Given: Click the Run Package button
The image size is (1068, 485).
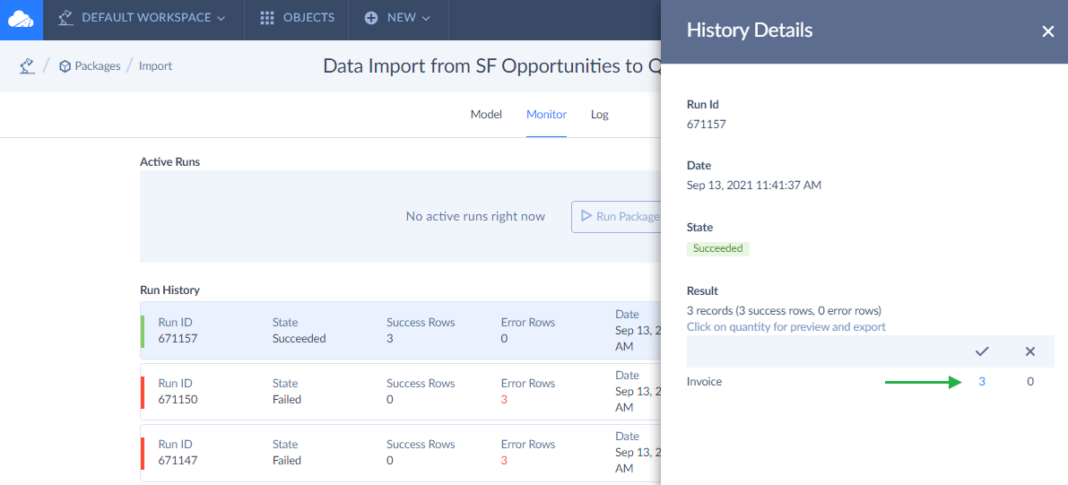Looking at the screenshot, I should pos(616,217).
